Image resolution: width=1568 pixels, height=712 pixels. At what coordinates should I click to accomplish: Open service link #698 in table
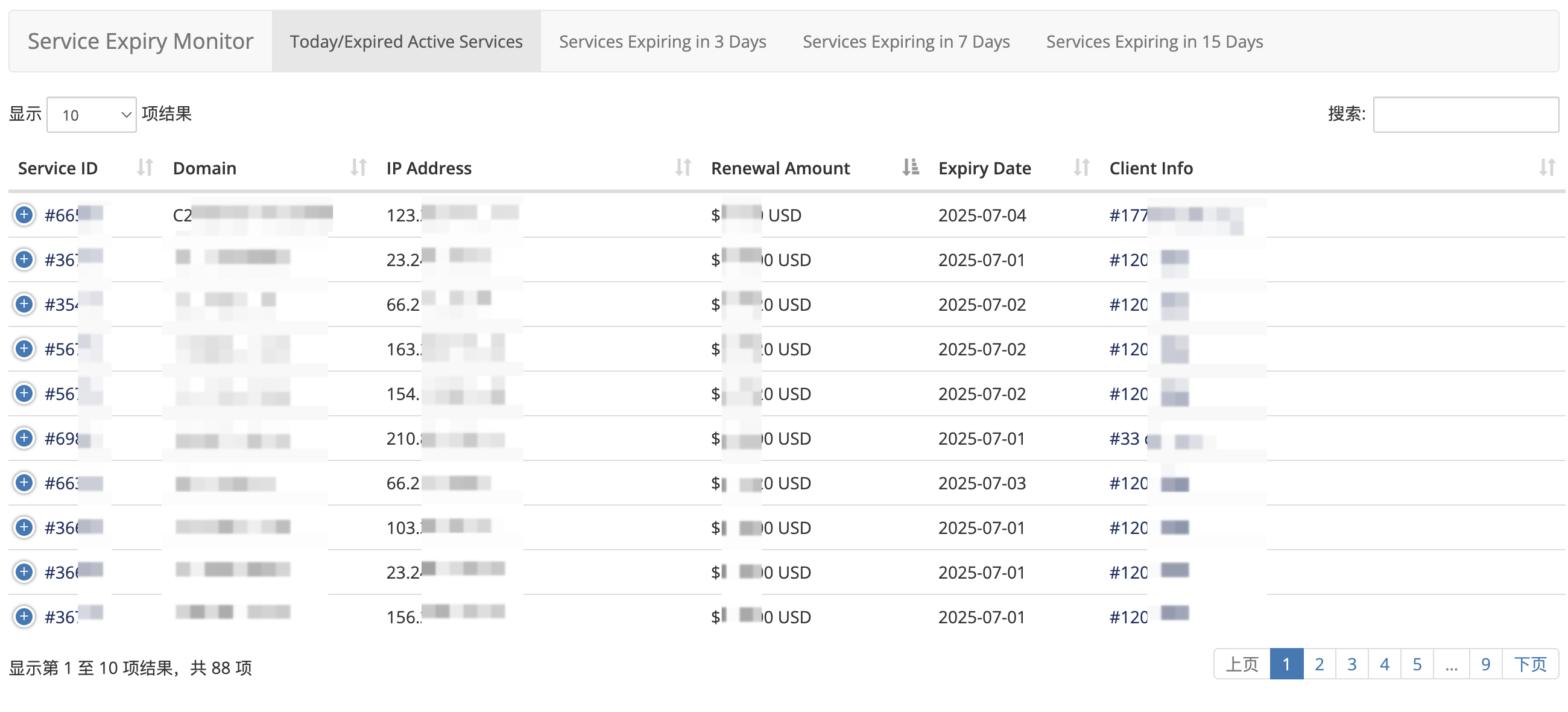(61, 439)
